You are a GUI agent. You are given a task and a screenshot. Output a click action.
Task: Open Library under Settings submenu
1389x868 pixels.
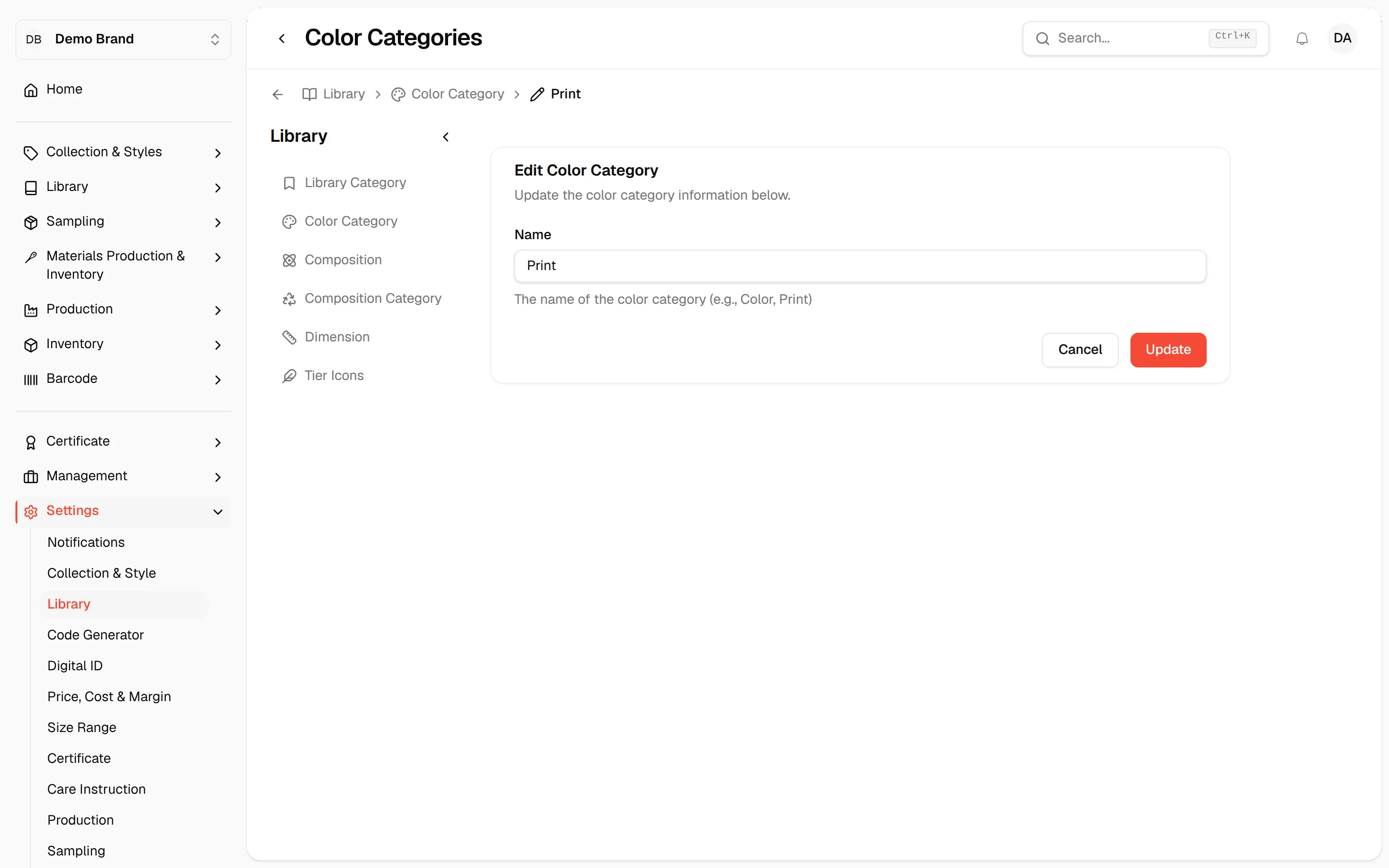(123, 604)
